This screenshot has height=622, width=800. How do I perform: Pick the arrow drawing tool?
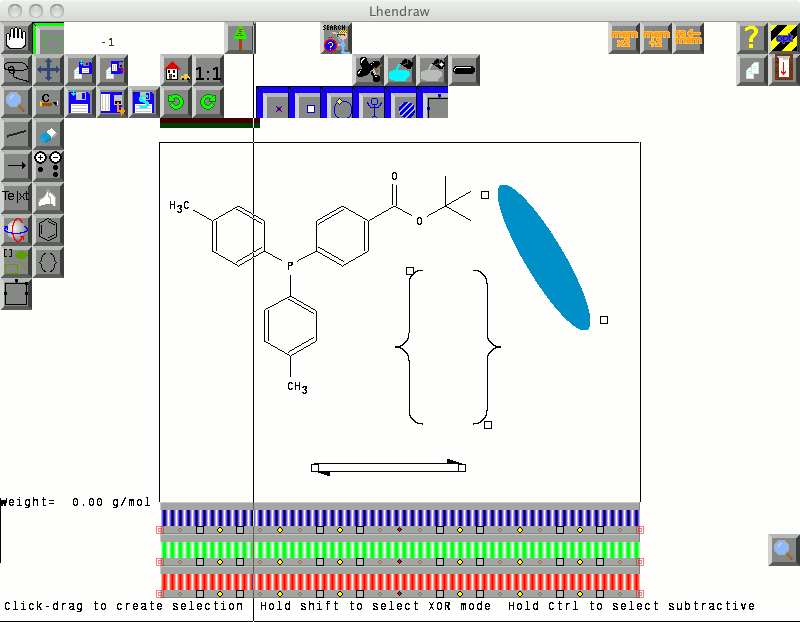tap(16, 165)
